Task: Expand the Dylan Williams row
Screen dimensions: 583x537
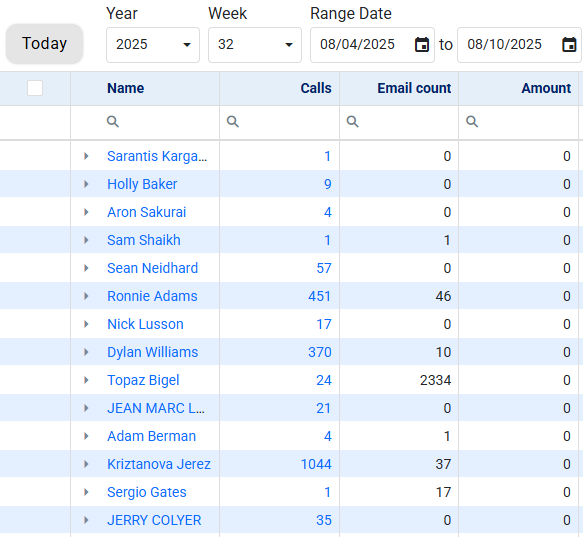Action: (86, 352)
